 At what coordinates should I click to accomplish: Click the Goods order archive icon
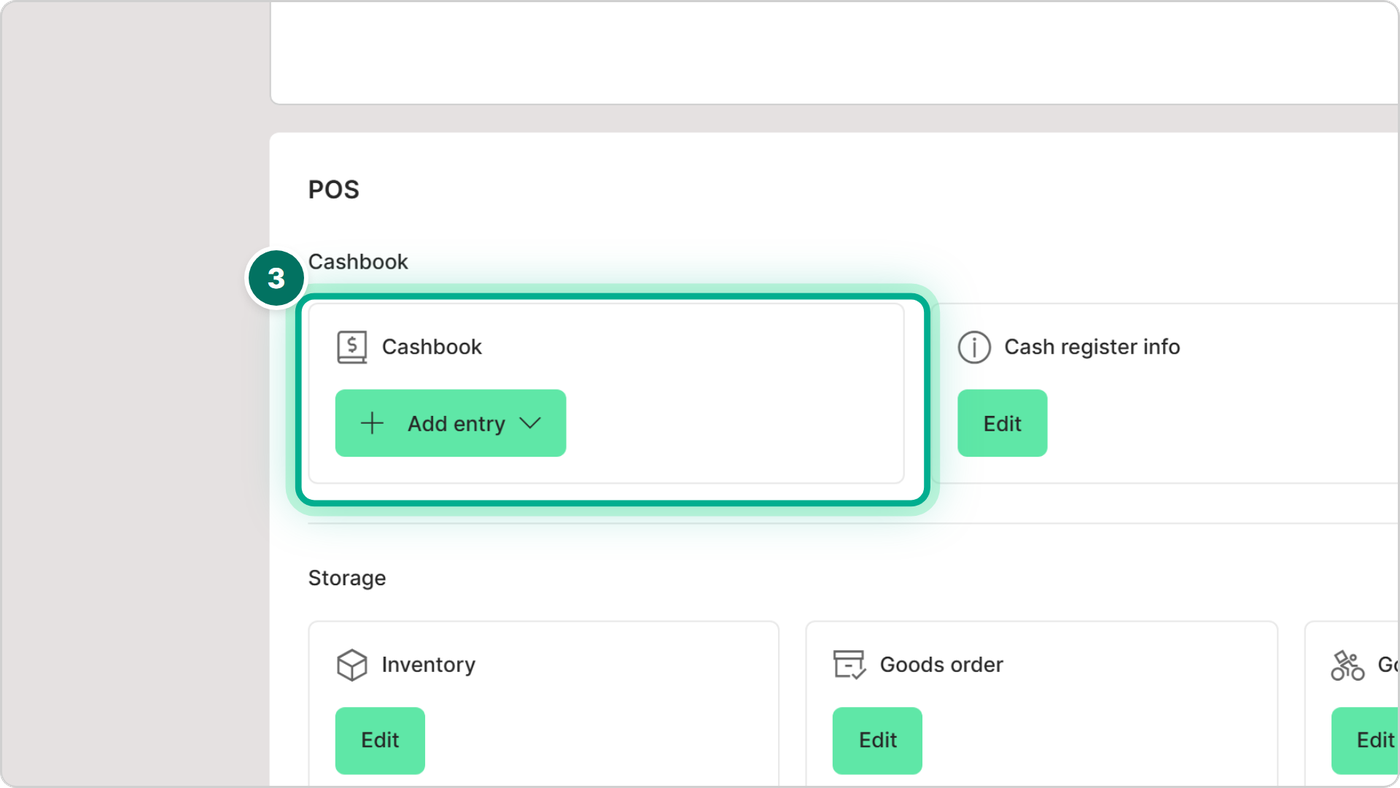tap(849, 665)
